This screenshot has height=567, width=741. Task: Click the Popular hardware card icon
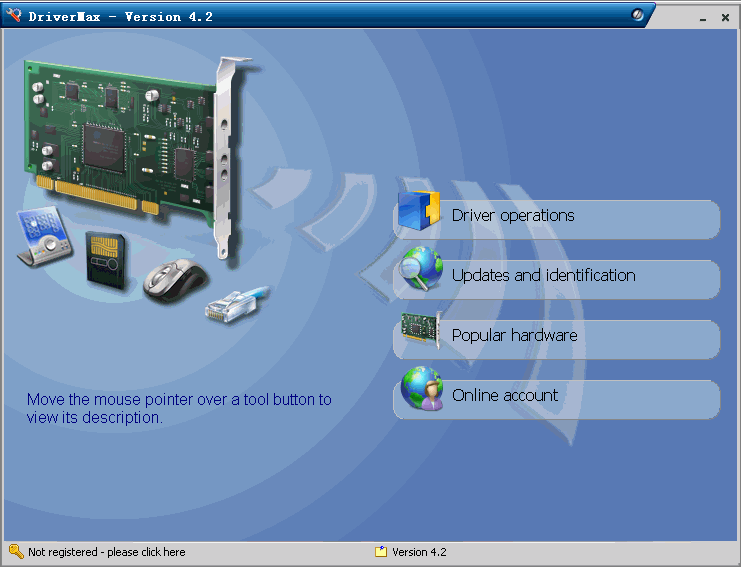[x=421, y=330]
